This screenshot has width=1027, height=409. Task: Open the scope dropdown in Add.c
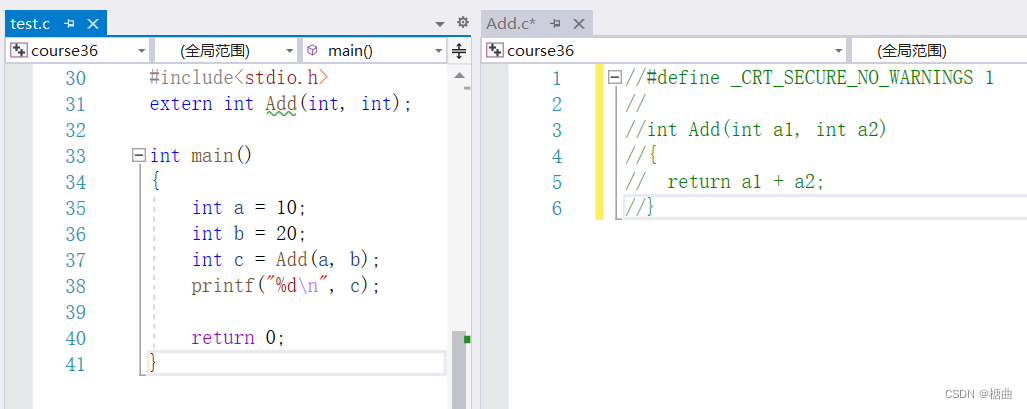coord(939,50)
